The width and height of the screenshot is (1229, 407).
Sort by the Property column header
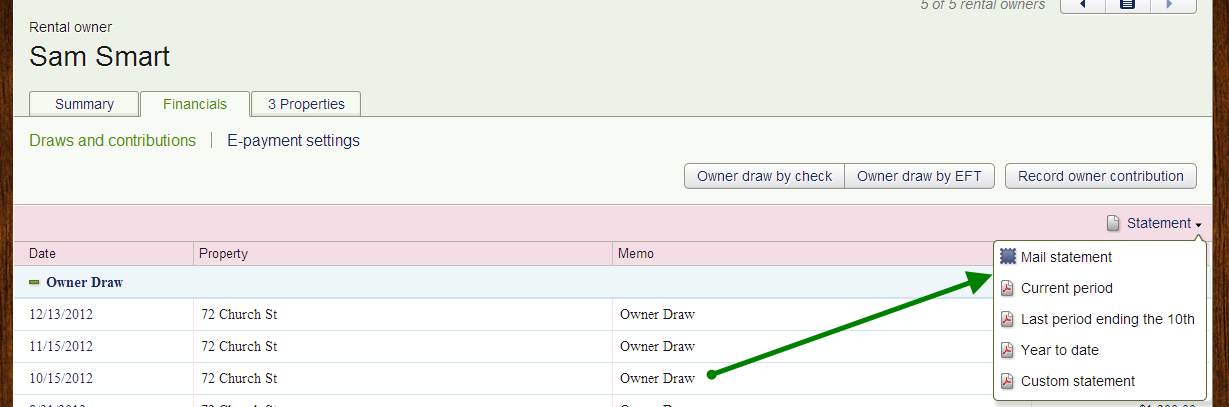tap(223, 253)
